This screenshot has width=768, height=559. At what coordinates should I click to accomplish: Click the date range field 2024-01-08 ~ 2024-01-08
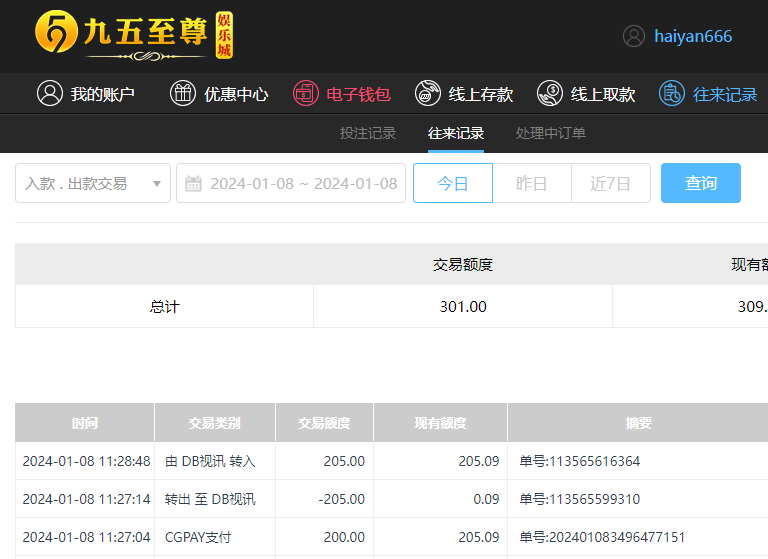(x=291, y=183)
